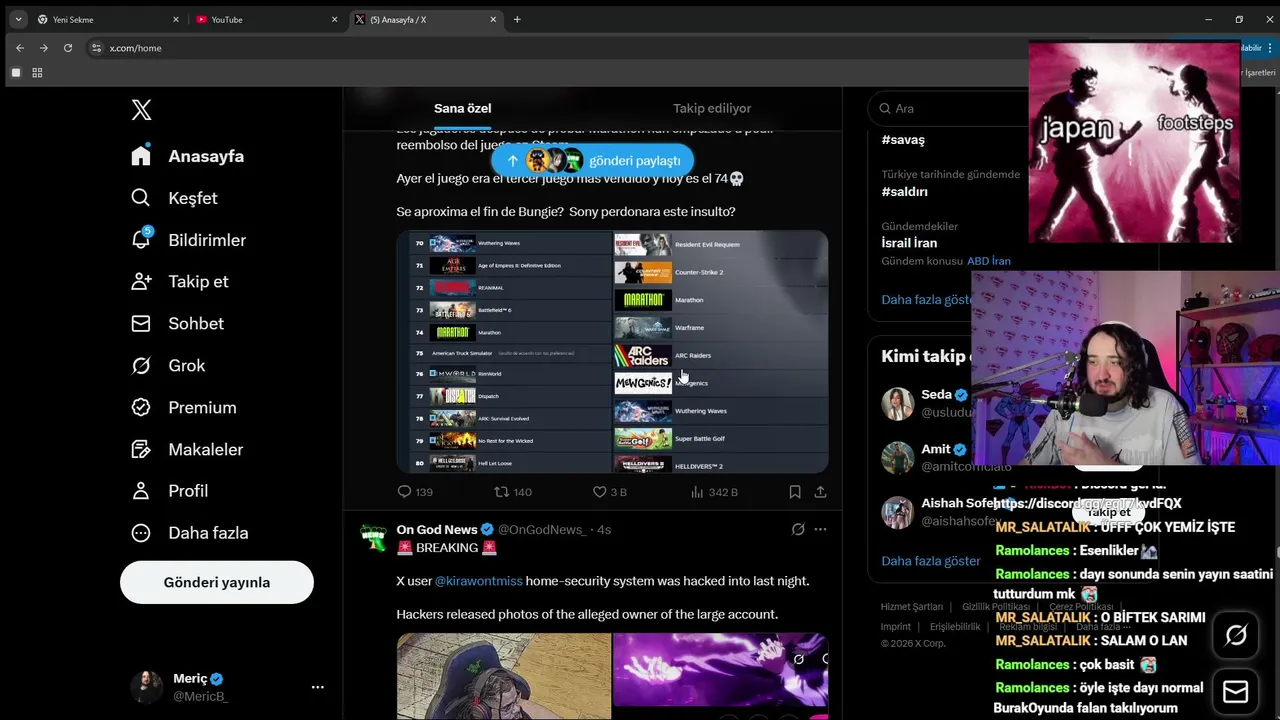Open #savaş trending topic
This screenshot has height=720, width=1280.
click(x=903, y=140)
